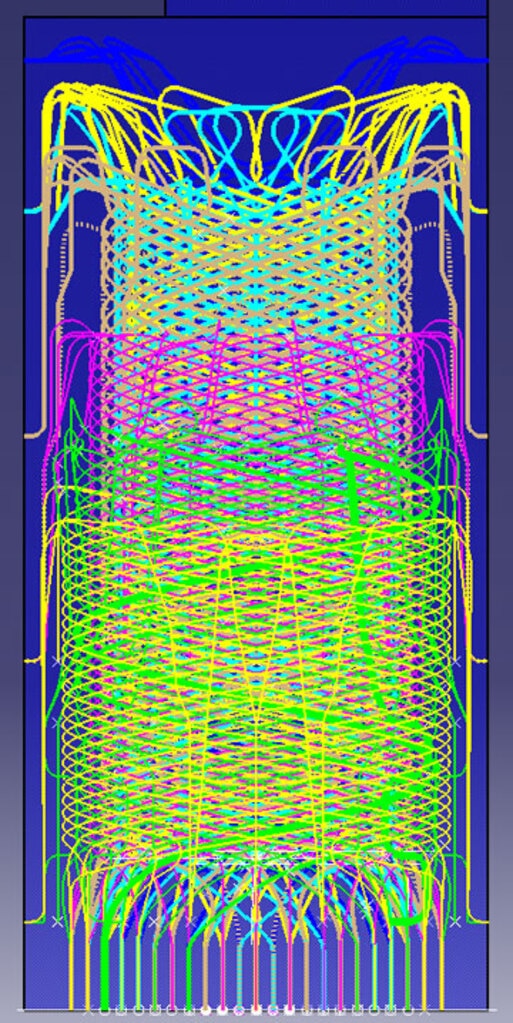The width and height of the screenshot is (513, 1023).
Task: Click the lowest yellow trace end on the left edge
Action: point(29,923)
